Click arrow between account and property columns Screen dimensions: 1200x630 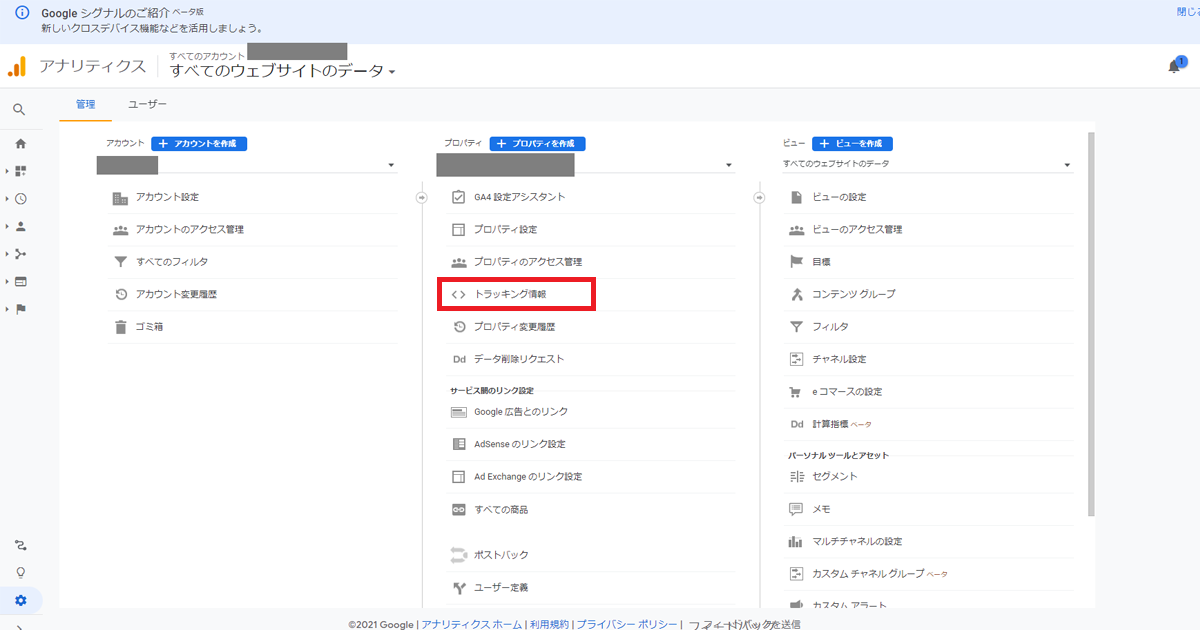point(421,198)
